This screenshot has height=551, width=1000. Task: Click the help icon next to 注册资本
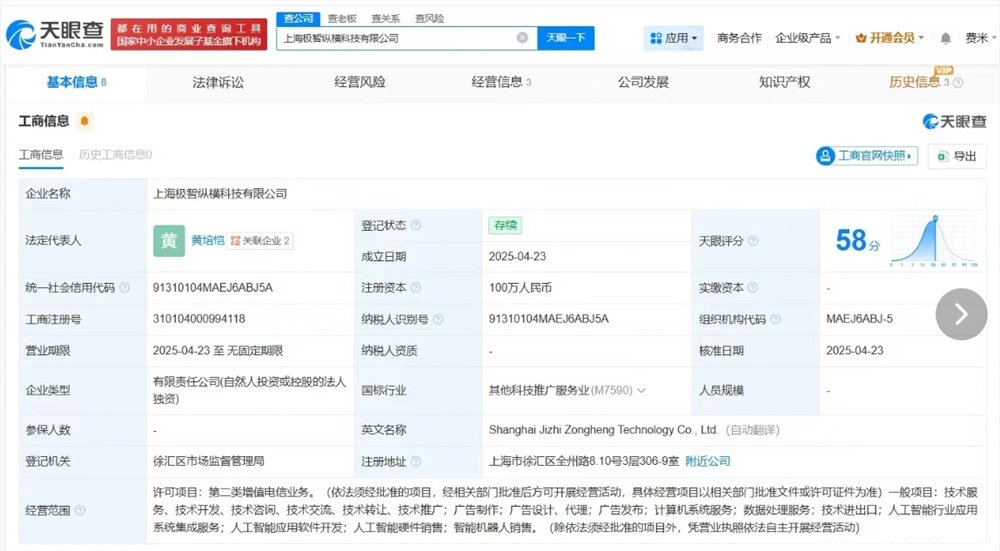coord(416,288)
